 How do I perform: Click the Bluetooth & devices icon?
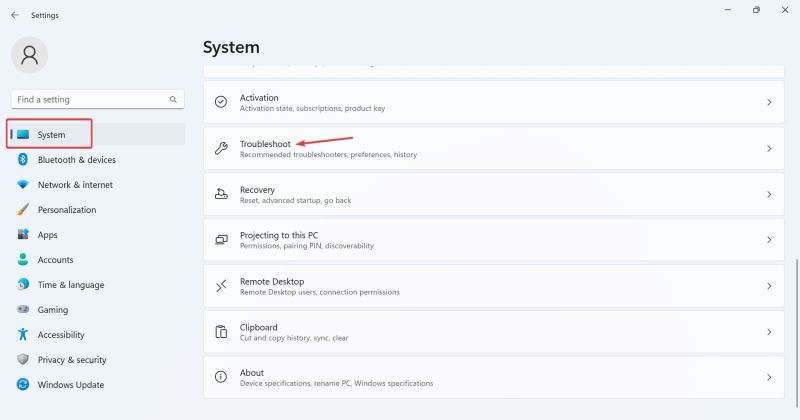(23, 160)
